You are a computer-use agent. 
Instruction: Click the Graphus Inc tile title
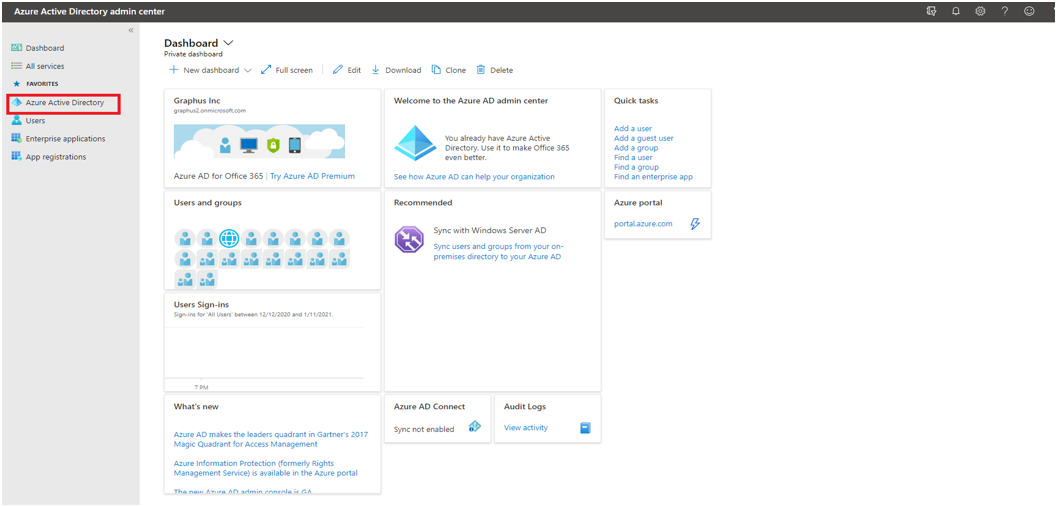[x=197, y=101]
